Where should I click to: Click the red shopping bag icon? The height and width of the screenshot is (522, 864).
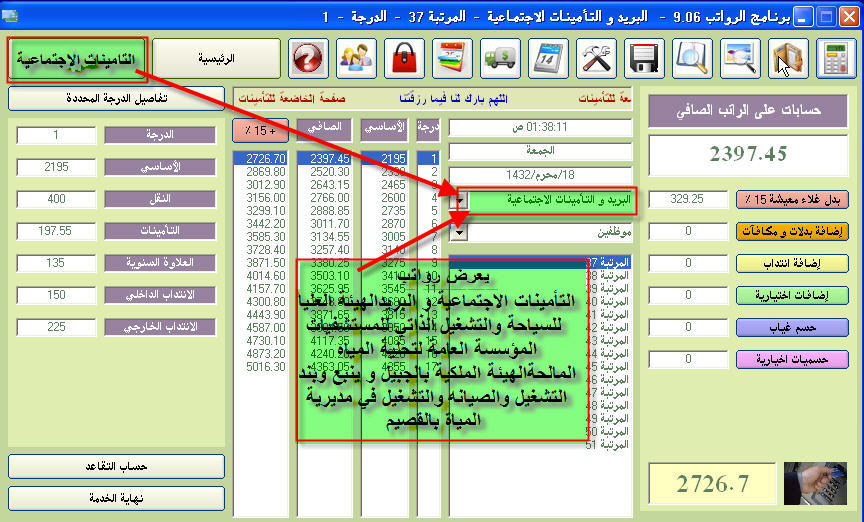pos(405,59)
